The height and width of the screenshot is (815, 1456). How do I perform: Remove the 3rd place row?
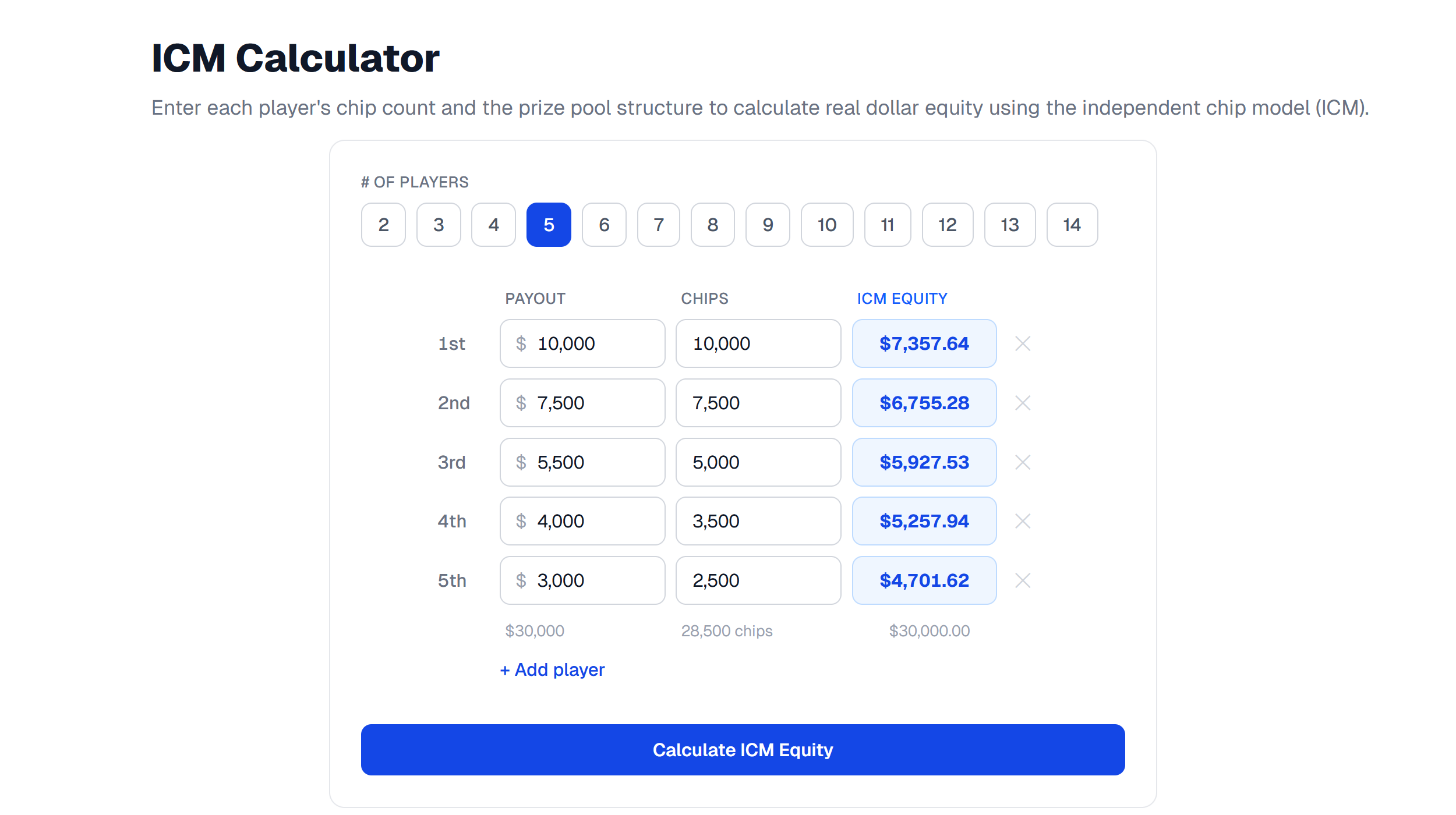[1023, 462]
